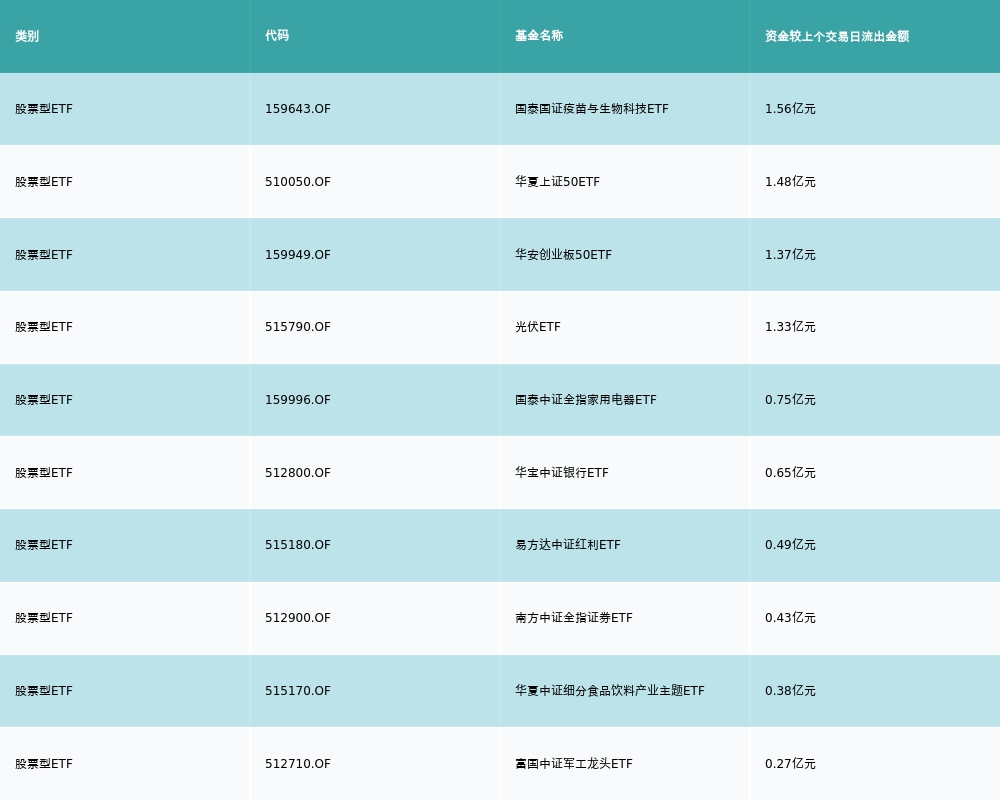Viewport: 1000px width, 800px height.
Task: Click fund name 华夏中证细分食品饮料产业主题ETF
Action: pos(610,691)
